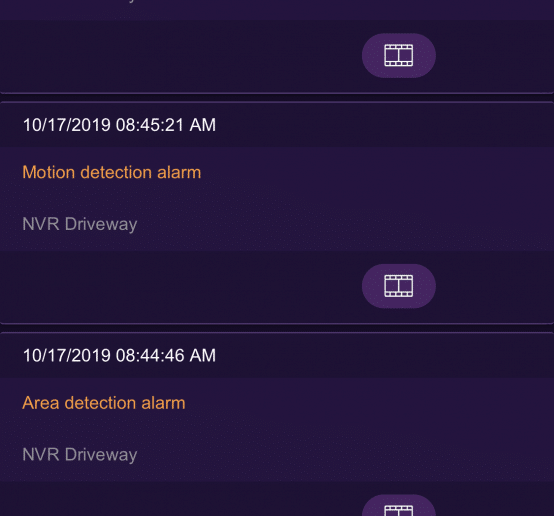Tap the purple pill button below Motion detection alarm
The height and width of the screenshot is (516, 554).
tap(399, 286)
